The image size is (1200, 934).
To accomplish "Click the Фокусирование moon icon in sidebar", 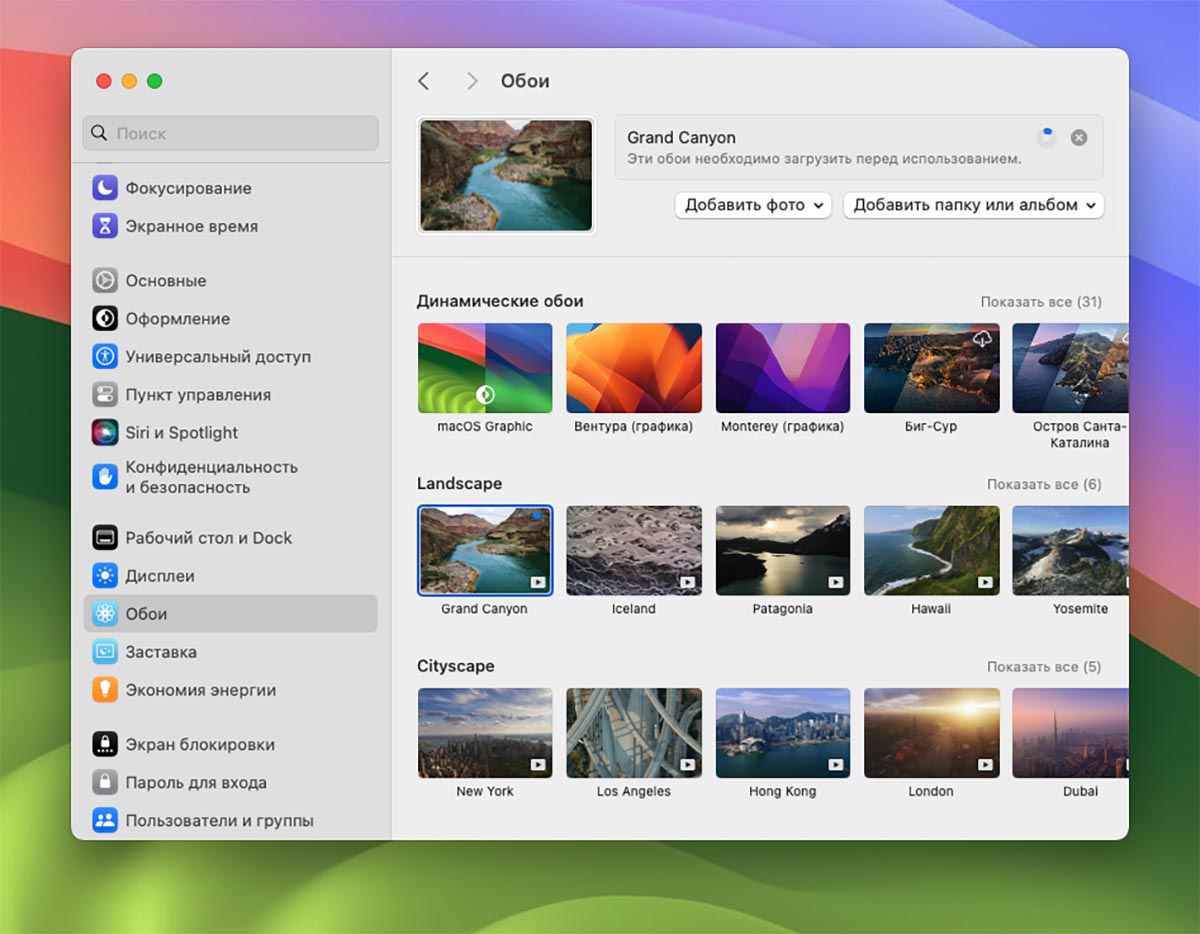I will (105, 188).
